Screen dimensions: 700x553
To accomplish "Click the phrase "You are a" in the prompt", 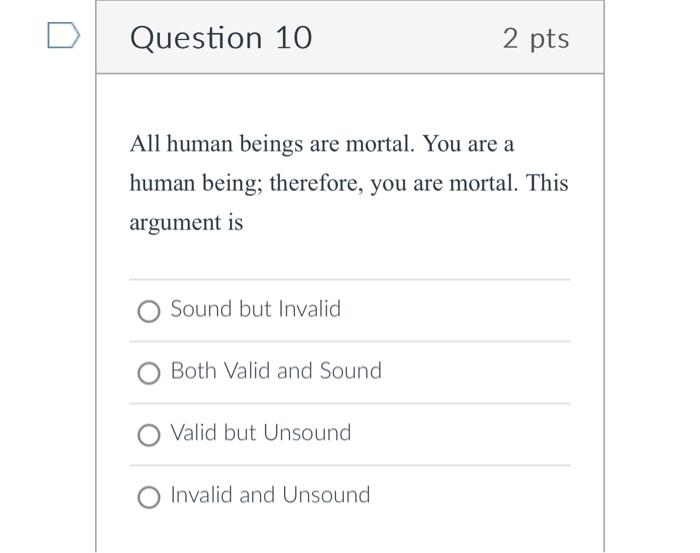I will [x=468, y=144].
